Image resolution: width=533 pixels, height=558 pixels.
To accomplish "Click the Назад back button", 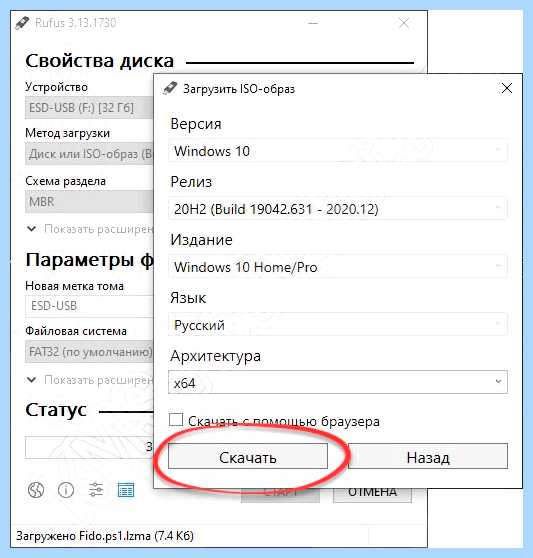I will [x=428, y=456].
